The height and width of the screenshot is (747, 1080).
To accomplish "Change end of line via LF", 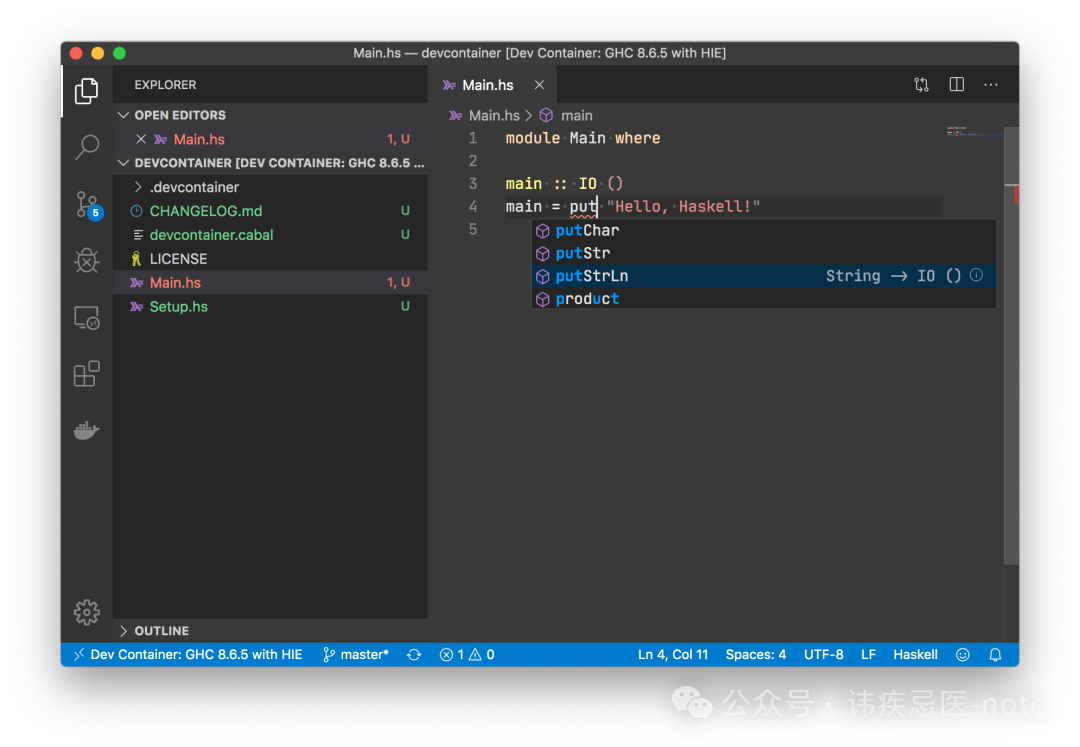I will [869, 655].
